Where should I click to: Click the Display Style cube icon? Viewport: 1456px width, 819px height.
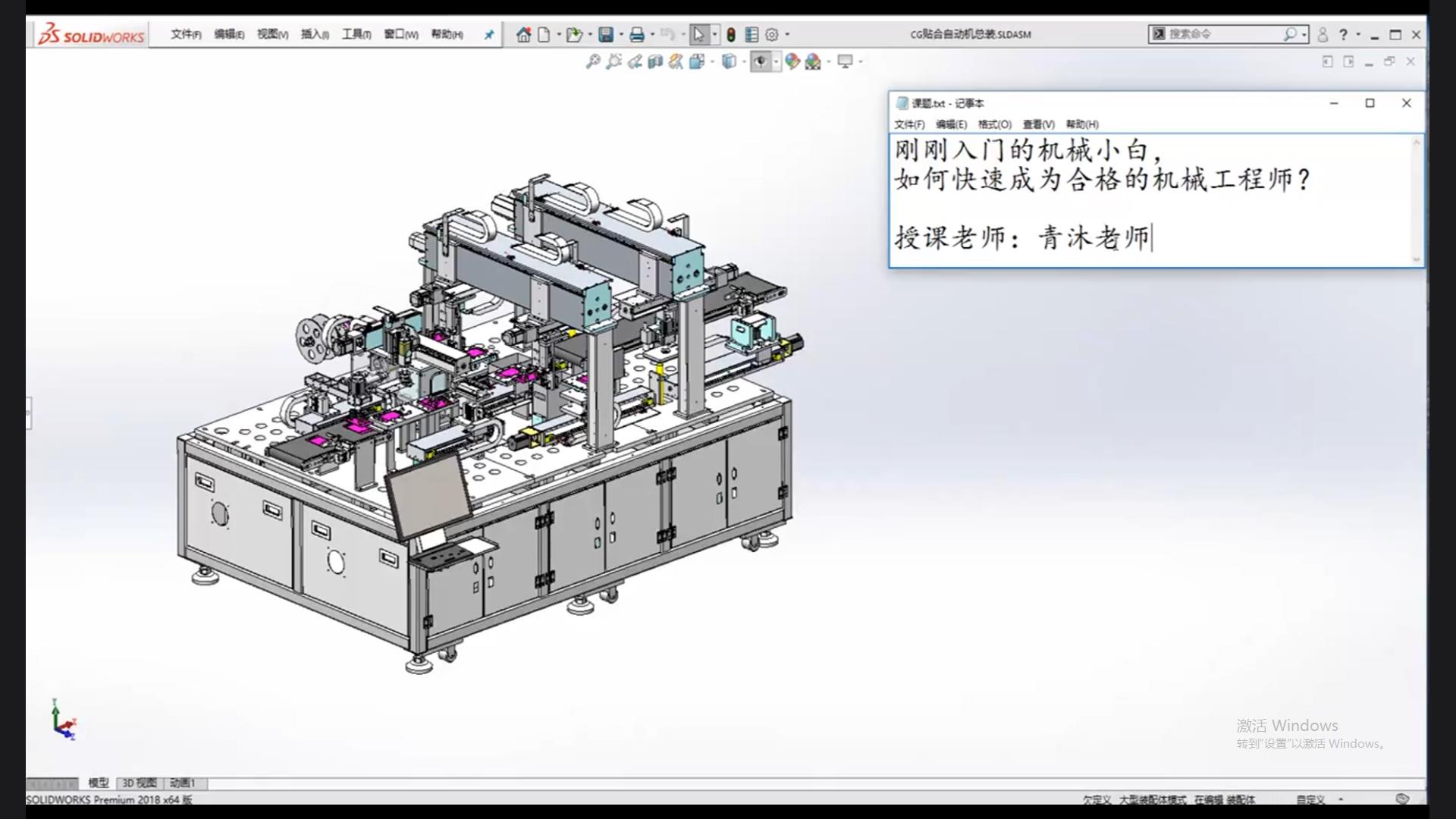(729, 61)
